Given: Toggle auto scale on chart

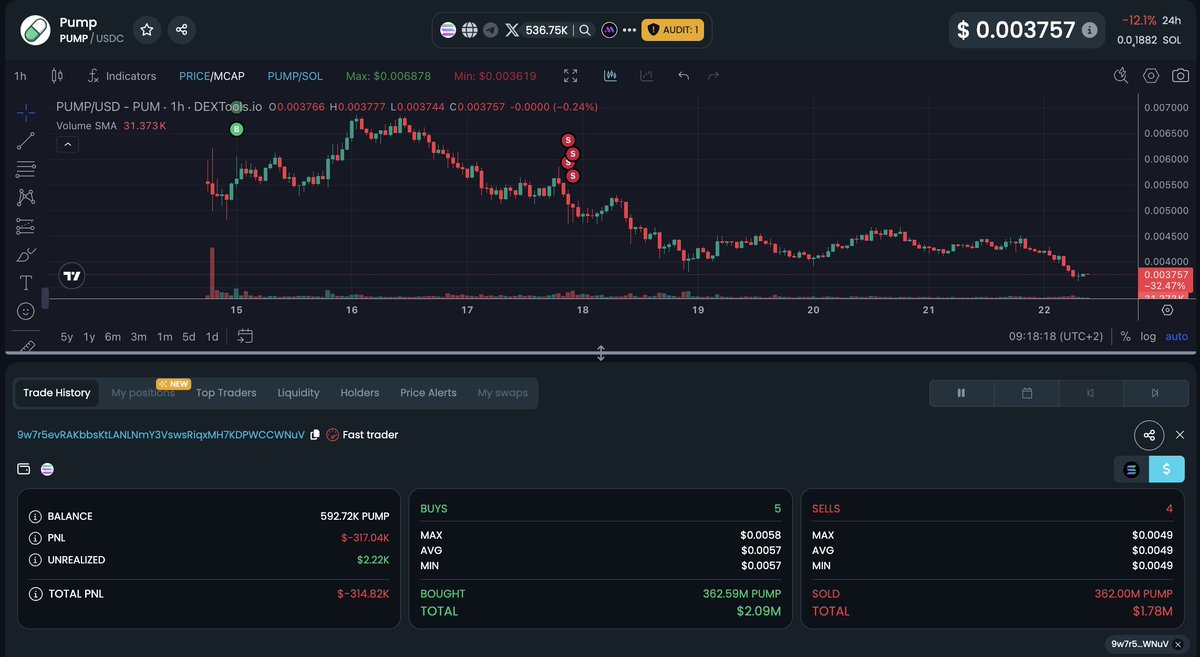Looking at the screenshot, I should pos(1177,337).
